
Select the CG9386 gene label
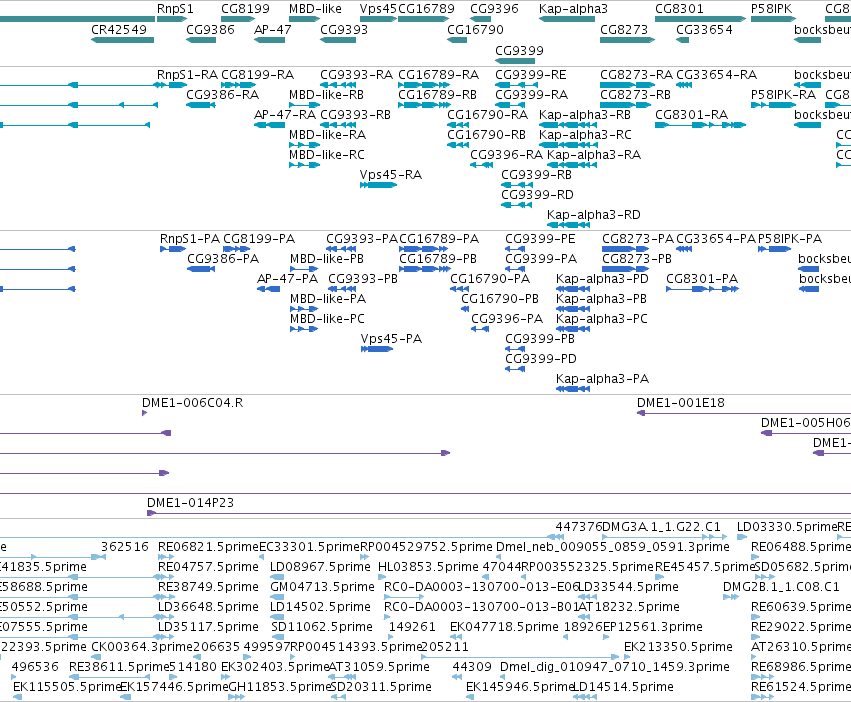tap(211, 29)
